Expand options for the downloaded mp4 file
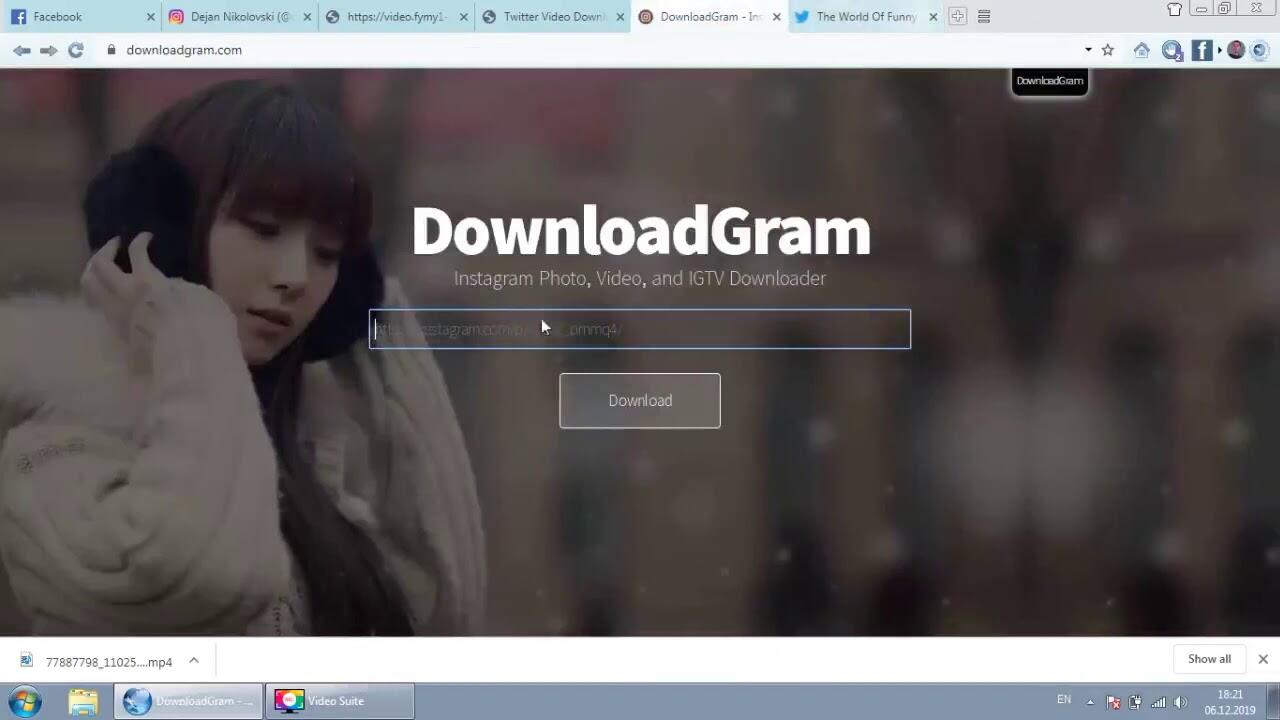 point(194,660)
